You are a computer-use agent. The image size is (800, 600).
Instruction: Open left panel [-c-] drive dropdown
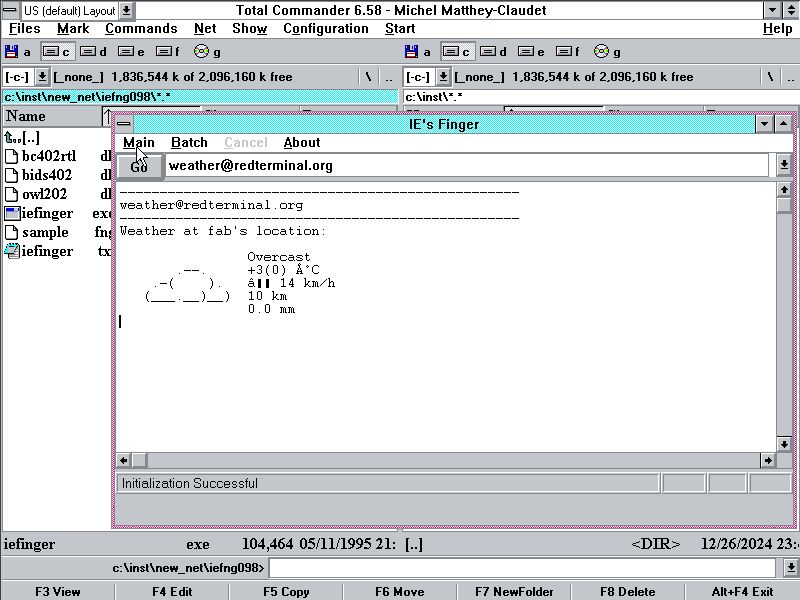[x=43, y=77]
